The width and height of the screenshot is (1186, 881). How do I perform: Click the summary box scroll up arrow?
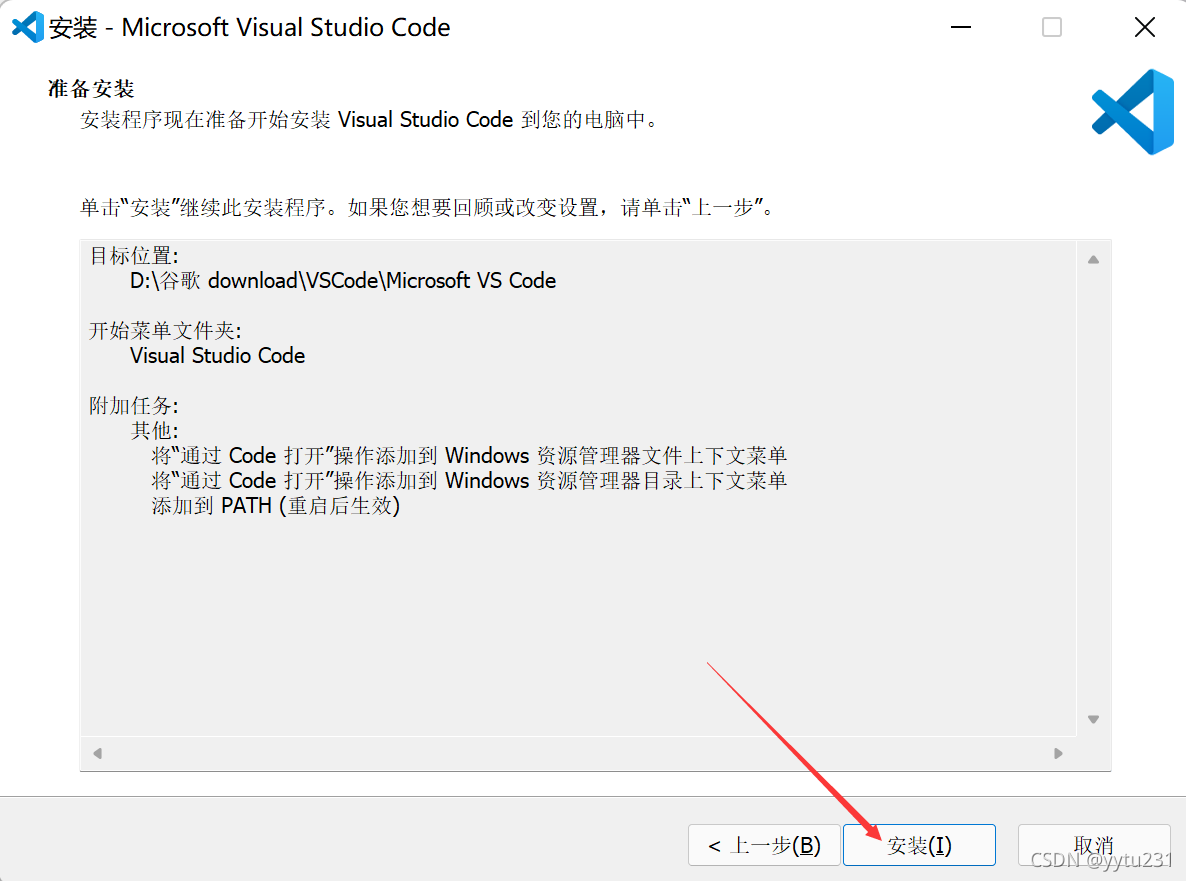[1093, 259]
